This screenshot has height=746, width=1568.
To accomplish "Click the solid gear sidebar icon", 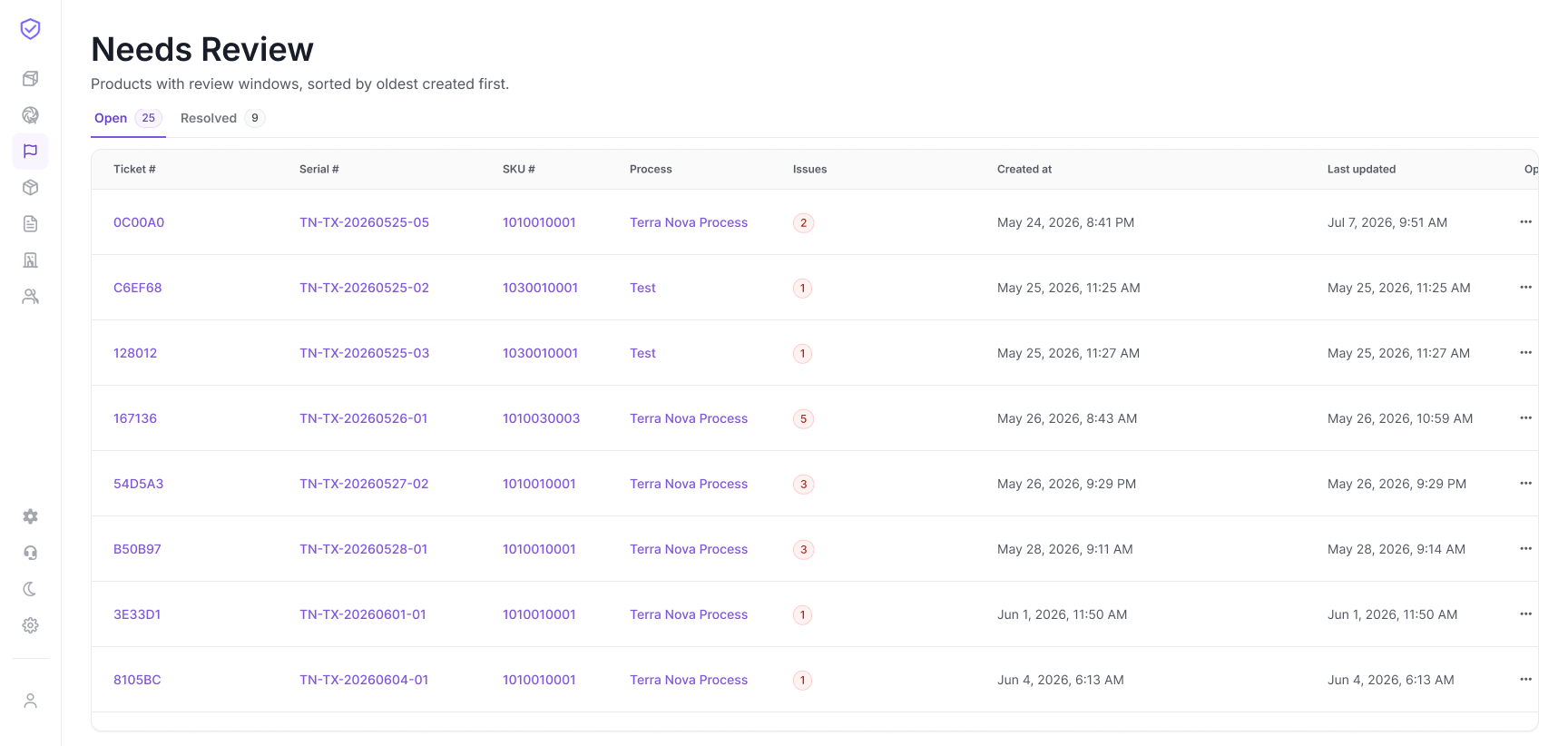I will pos(30,516).
